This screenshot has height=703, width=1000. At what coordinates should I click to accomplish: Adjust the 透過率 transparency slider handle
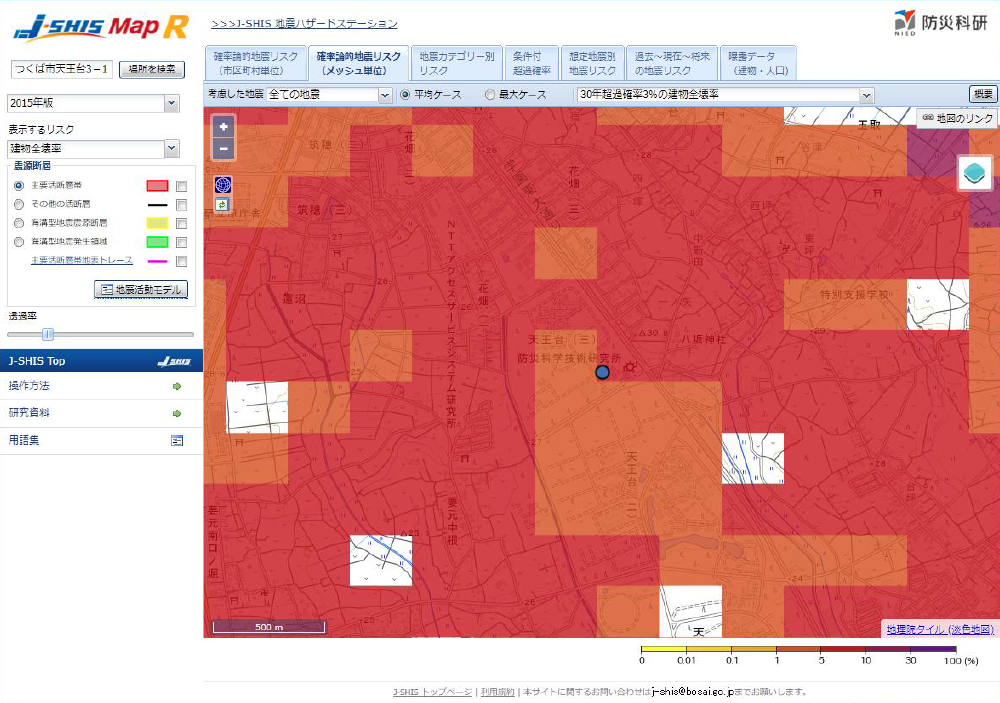pyautogui.click(x=47, y=334)
